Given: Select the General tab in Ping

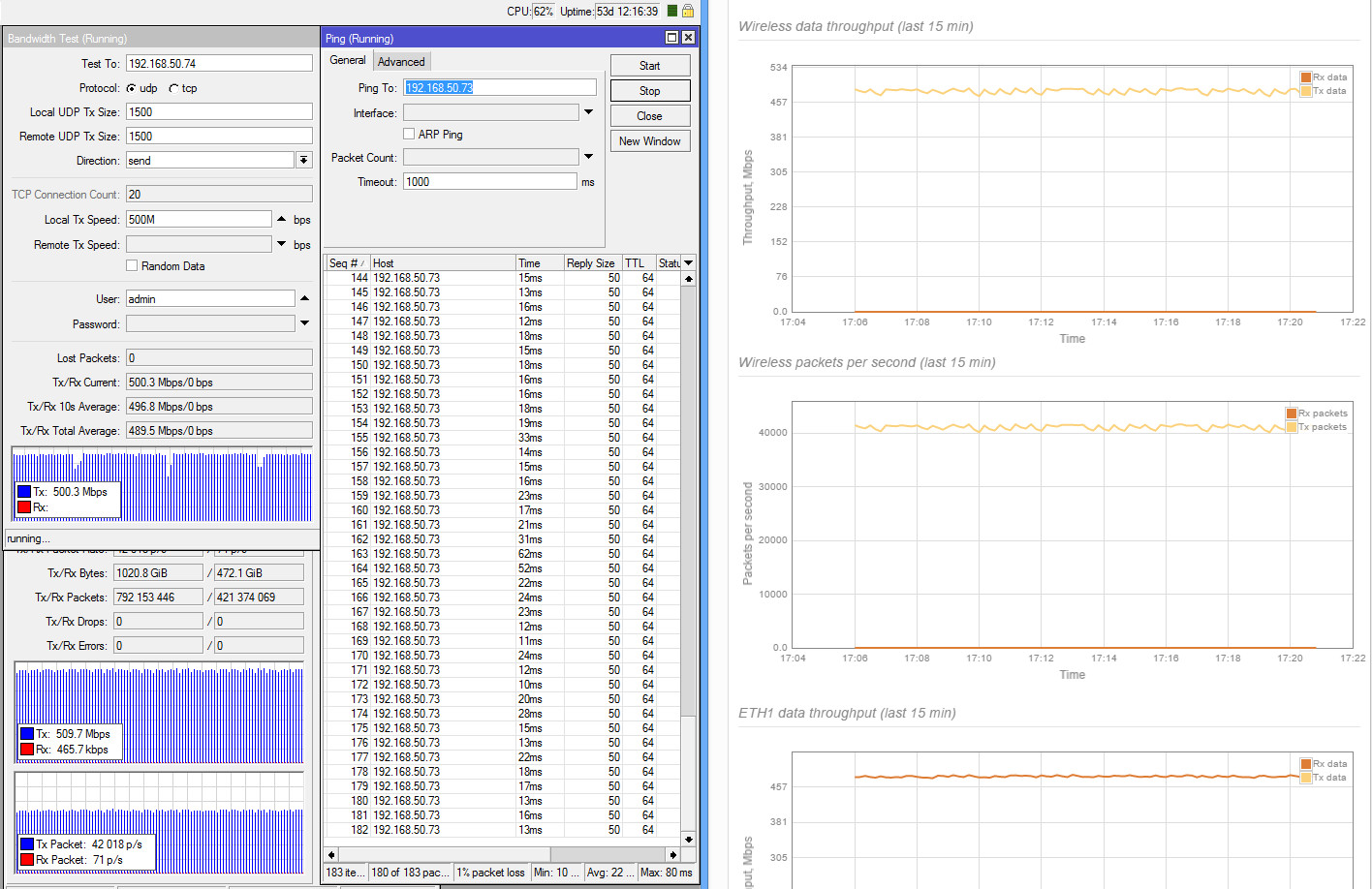Looking at the screenshot, I should [x=348, y=60].
